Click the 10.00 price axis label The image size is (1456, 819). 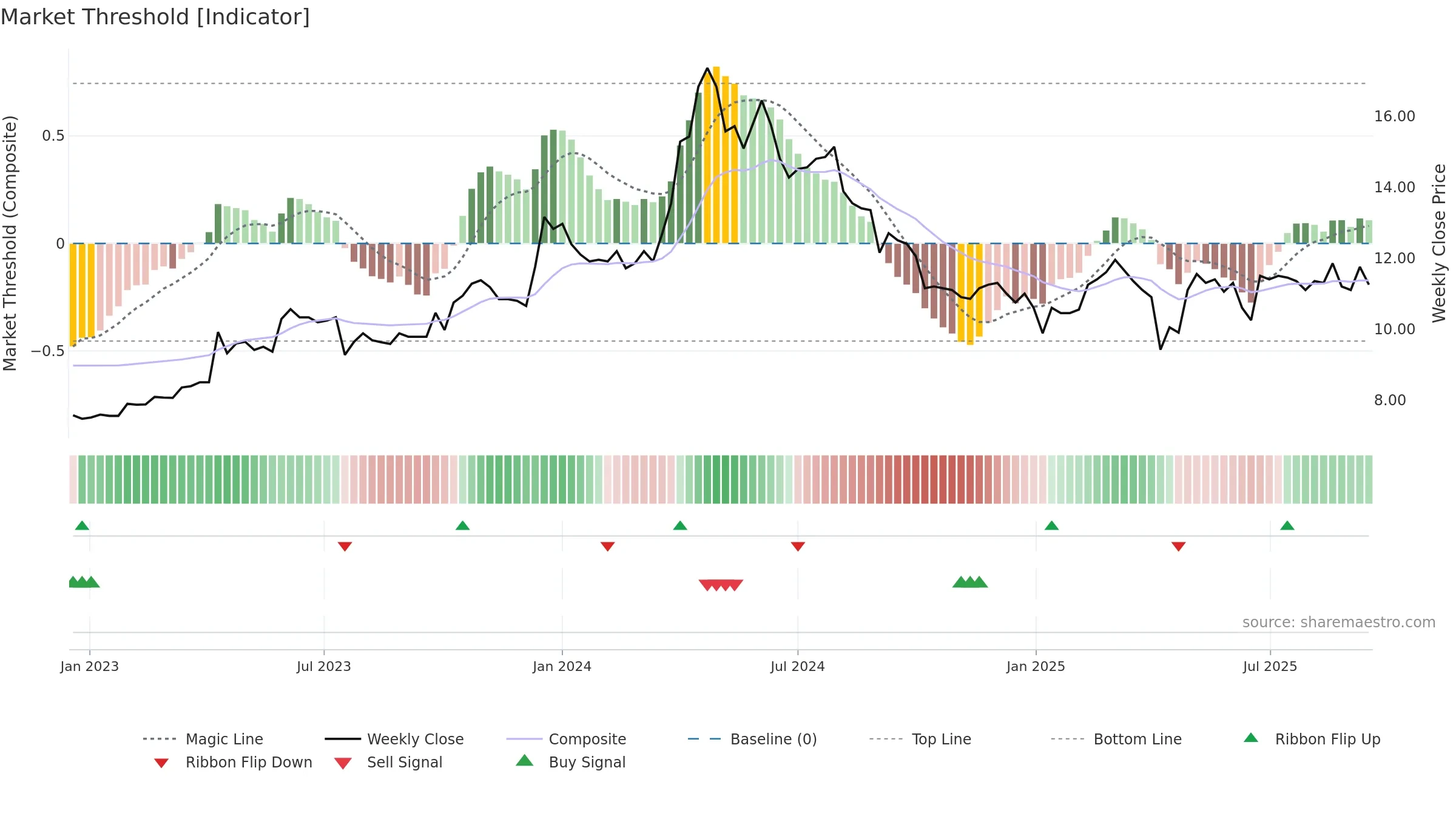click(x=1395, y=329)
